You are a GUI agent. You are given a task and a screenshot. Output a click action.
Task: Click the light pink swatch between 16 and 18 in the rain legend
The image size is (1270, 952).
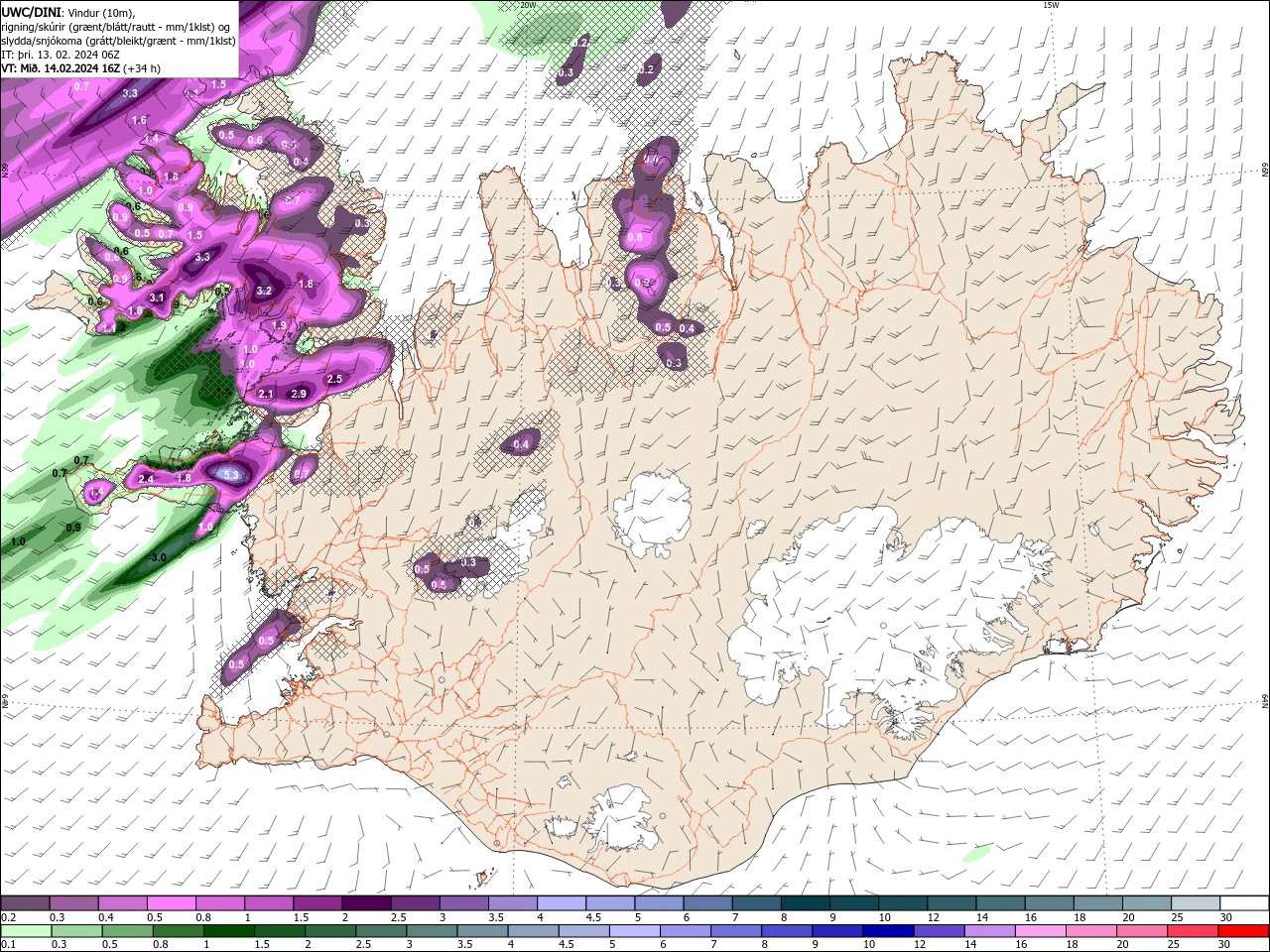coord(1040,931)
